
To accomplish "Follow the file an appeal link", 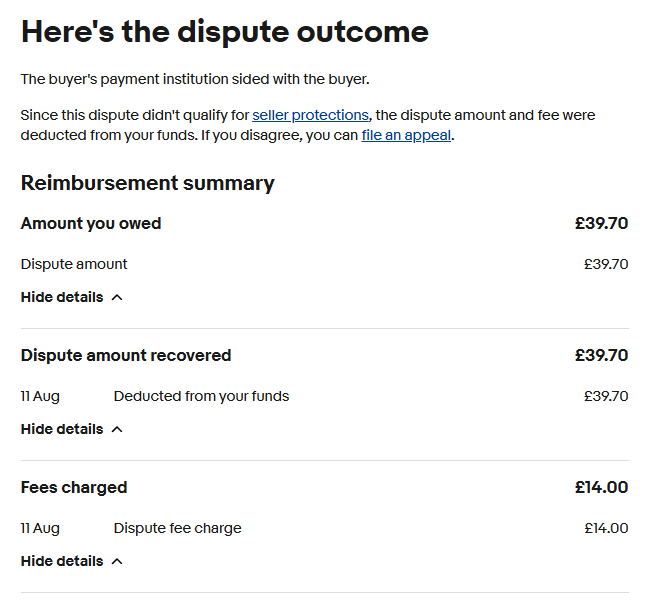I will (x=406, y=135).
